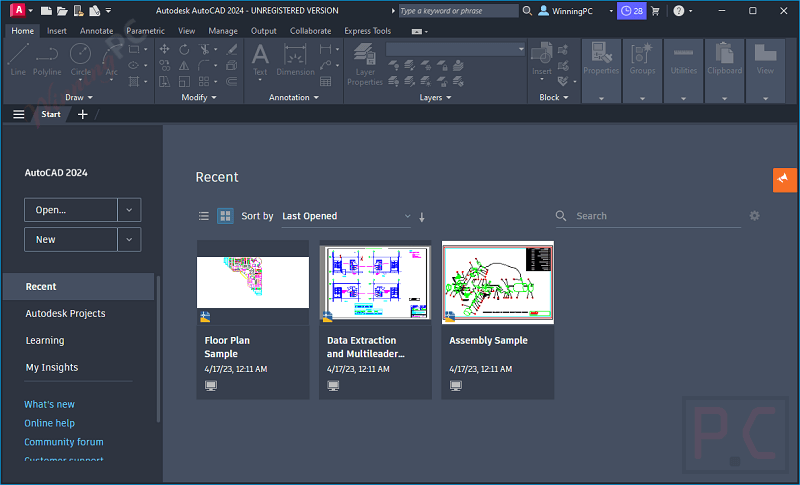Switch to the Express Tools ribbon tab
Image resolution: width=800 pixels, height=485 pixels.
pos(367,31)
